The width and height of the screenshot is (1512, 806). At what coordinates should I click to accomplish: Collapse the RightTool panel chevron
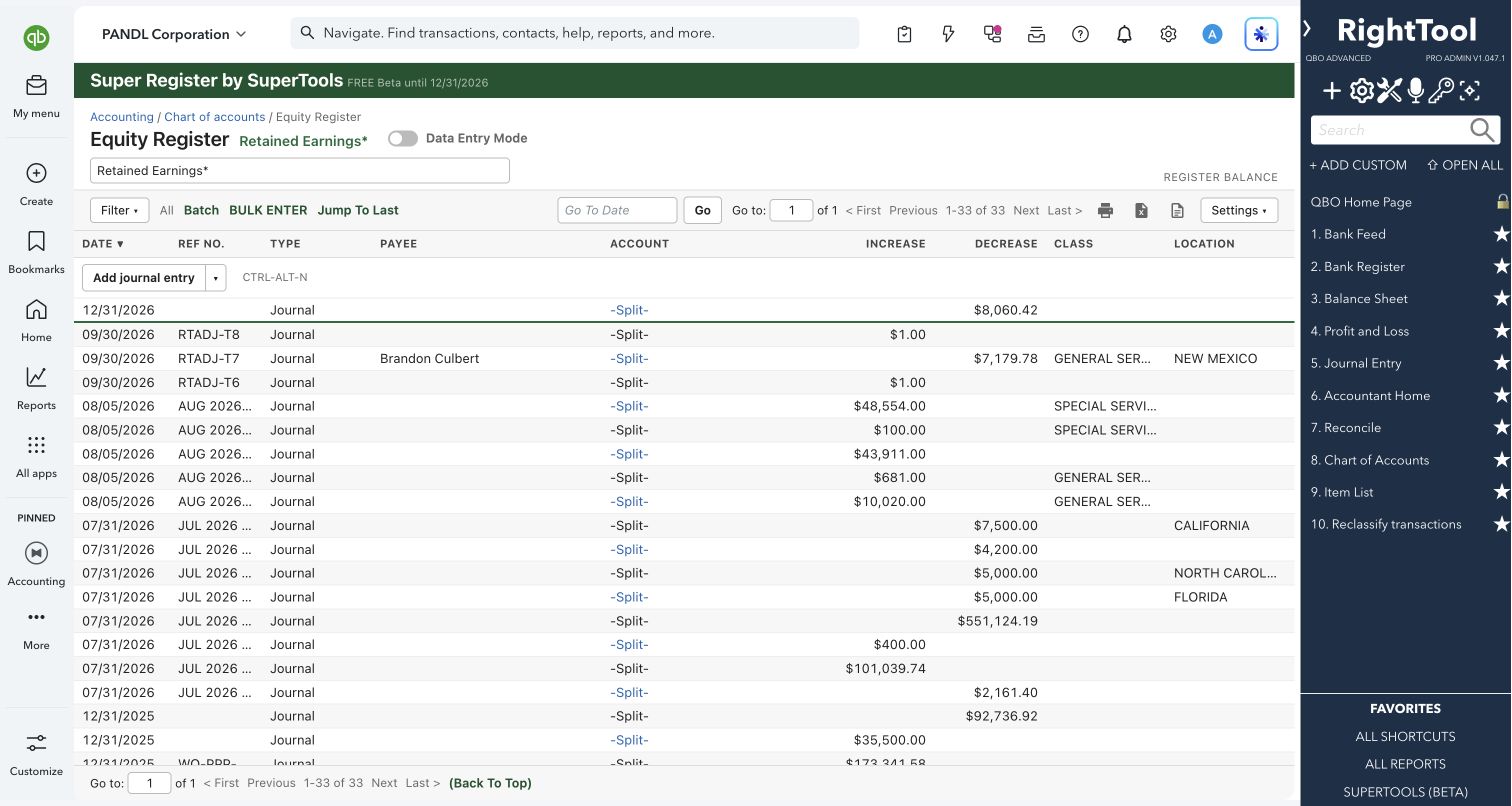[x=1307, y=29]
